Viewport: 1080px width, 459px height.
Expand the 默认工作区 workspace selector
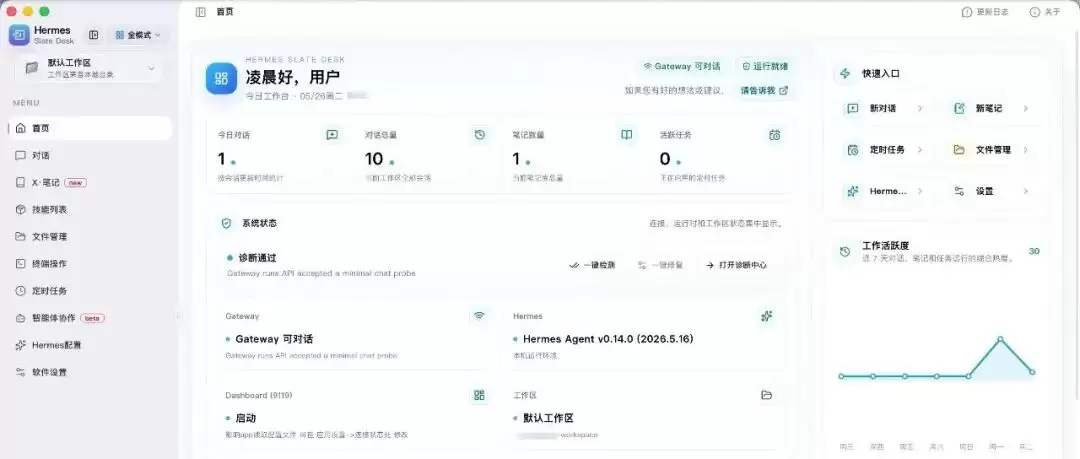pos(88,68)
